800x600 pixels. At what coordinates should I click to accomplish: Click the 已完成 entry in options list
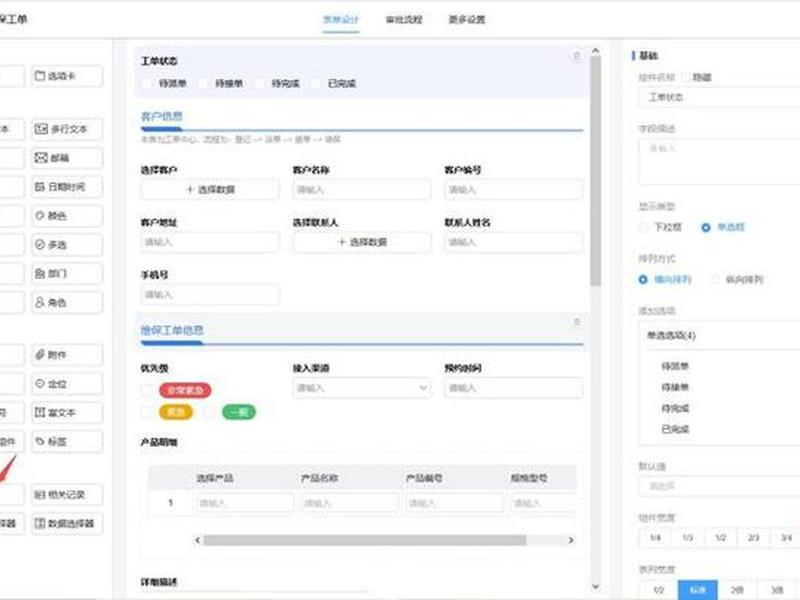point(675,429)
